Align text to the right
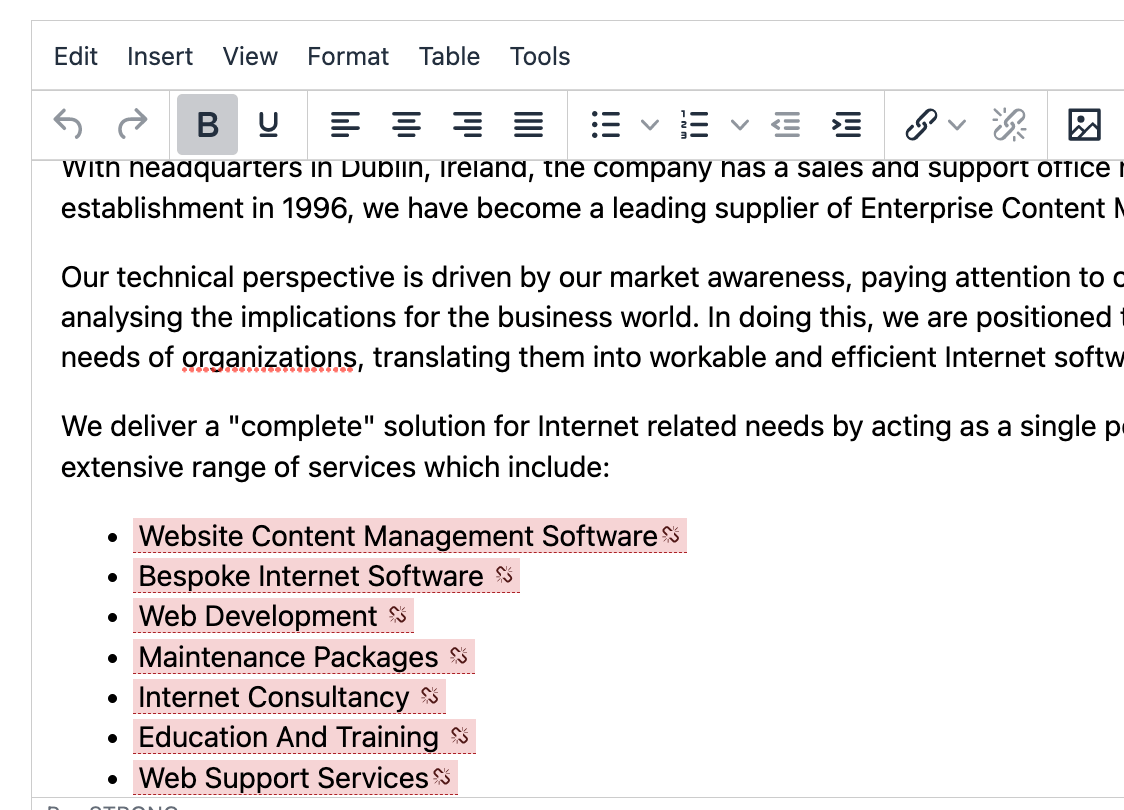Screen dimensions: 1124x810 click(466, 124)
